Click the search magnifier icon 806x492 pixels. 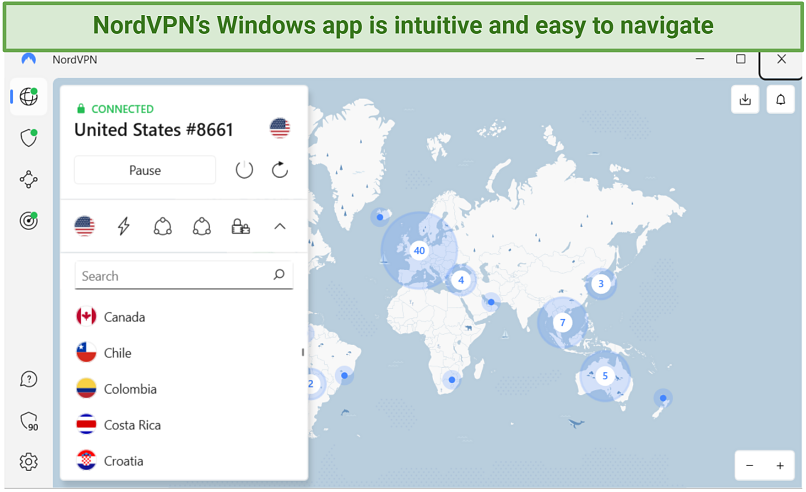click(279, 275)
